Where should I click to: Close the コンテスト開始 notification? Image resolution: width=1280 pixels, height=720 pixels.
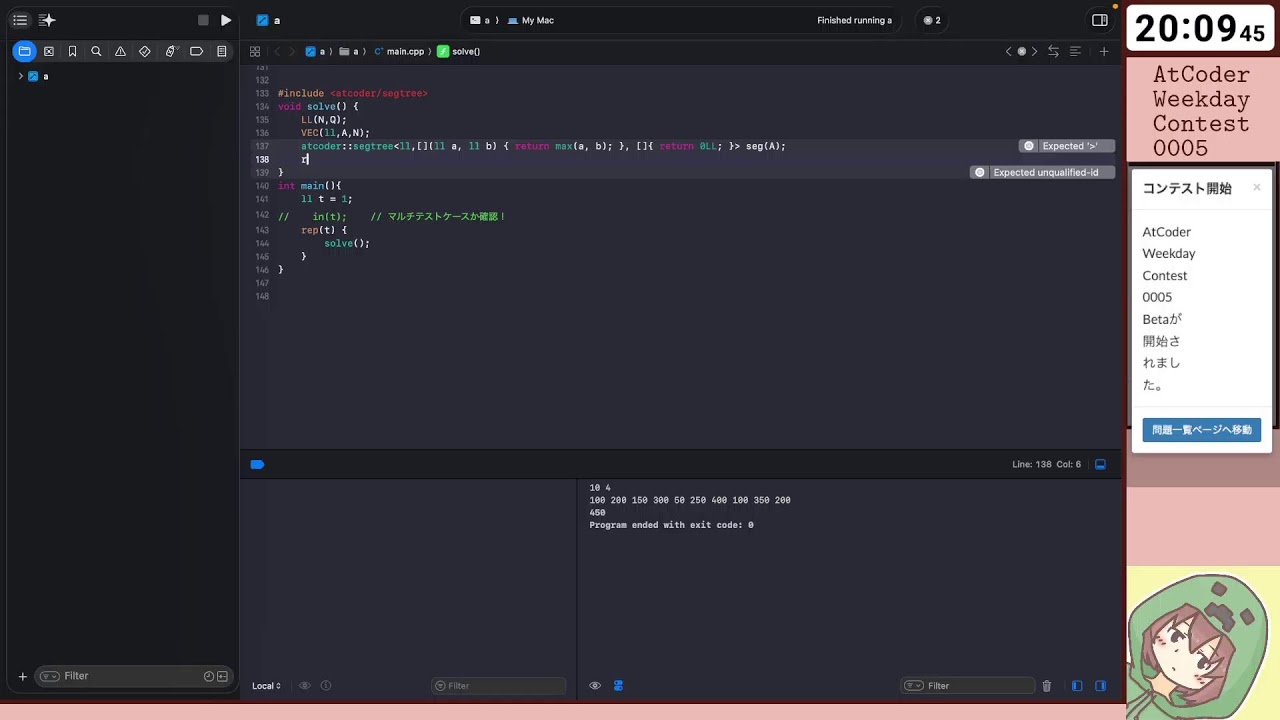point(1257,187)
